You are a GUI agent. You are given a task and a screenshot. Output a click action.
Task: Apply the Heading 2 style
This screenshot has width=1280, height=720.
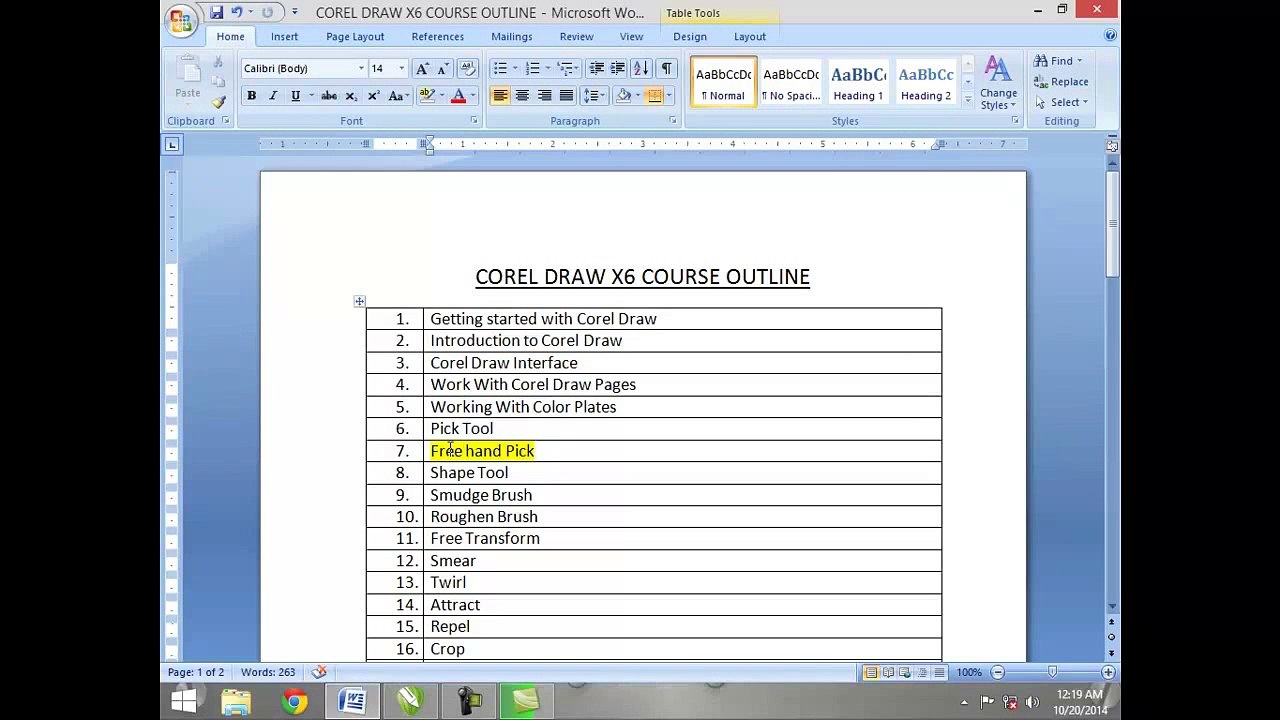[926, 83]
